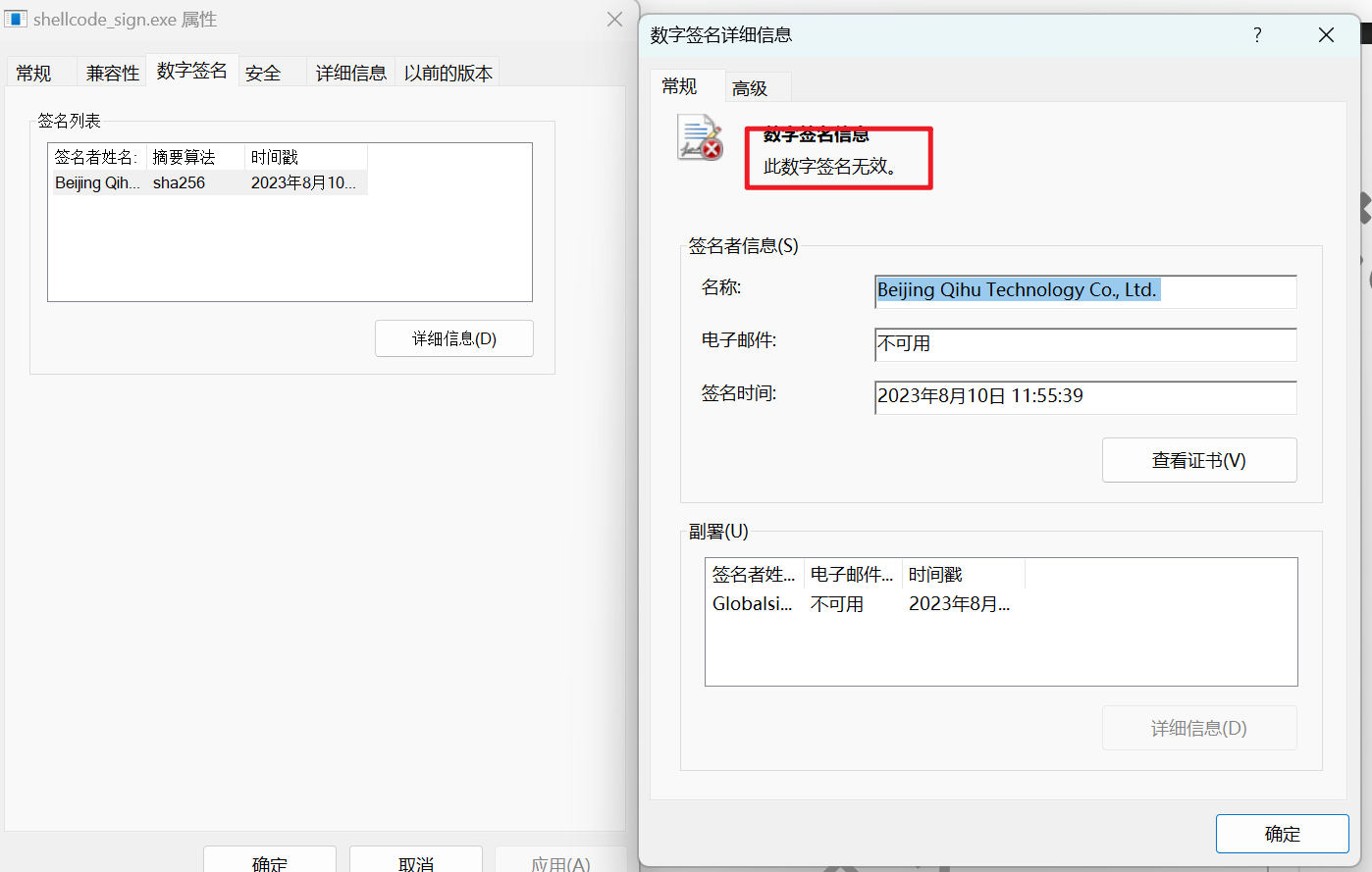Switch to the 详细信息 tab in properties window
This screenshot has width=1372, height=872.
(350, 73)
